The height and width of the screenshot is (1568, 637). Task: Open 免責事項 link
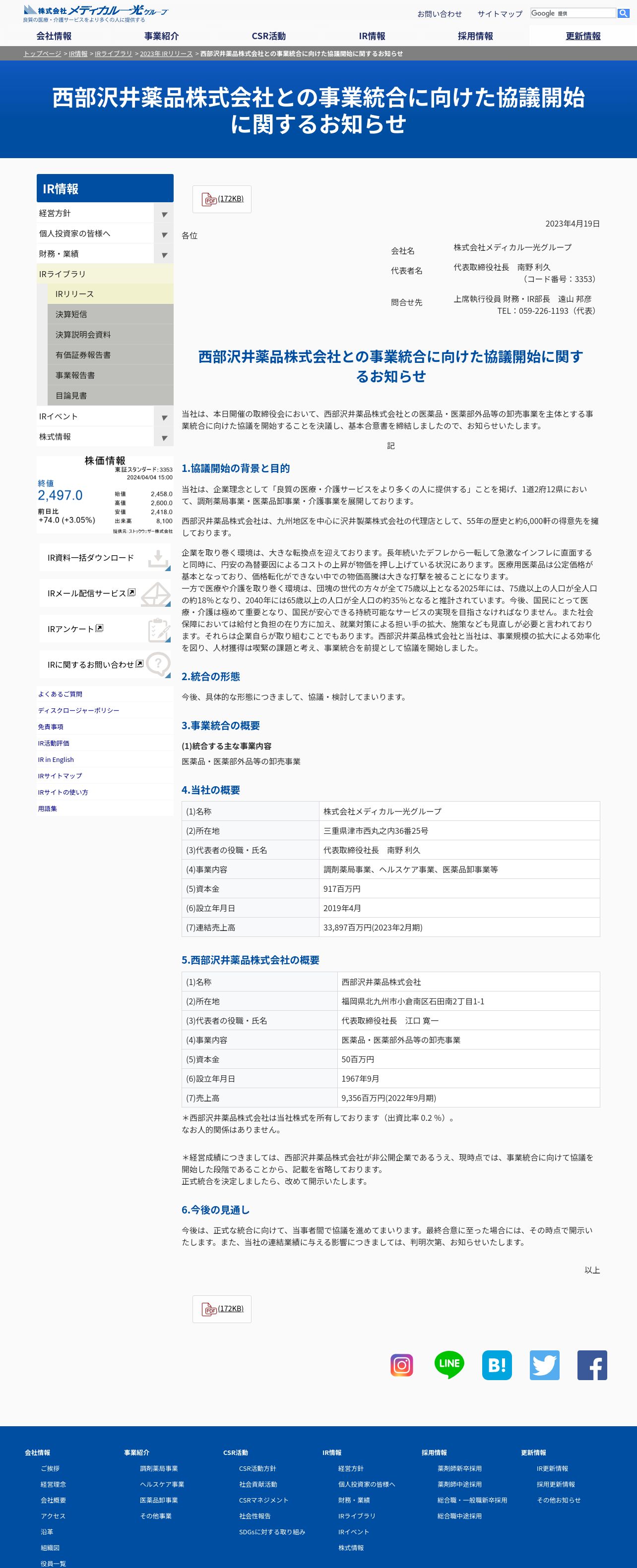point(51,727)
